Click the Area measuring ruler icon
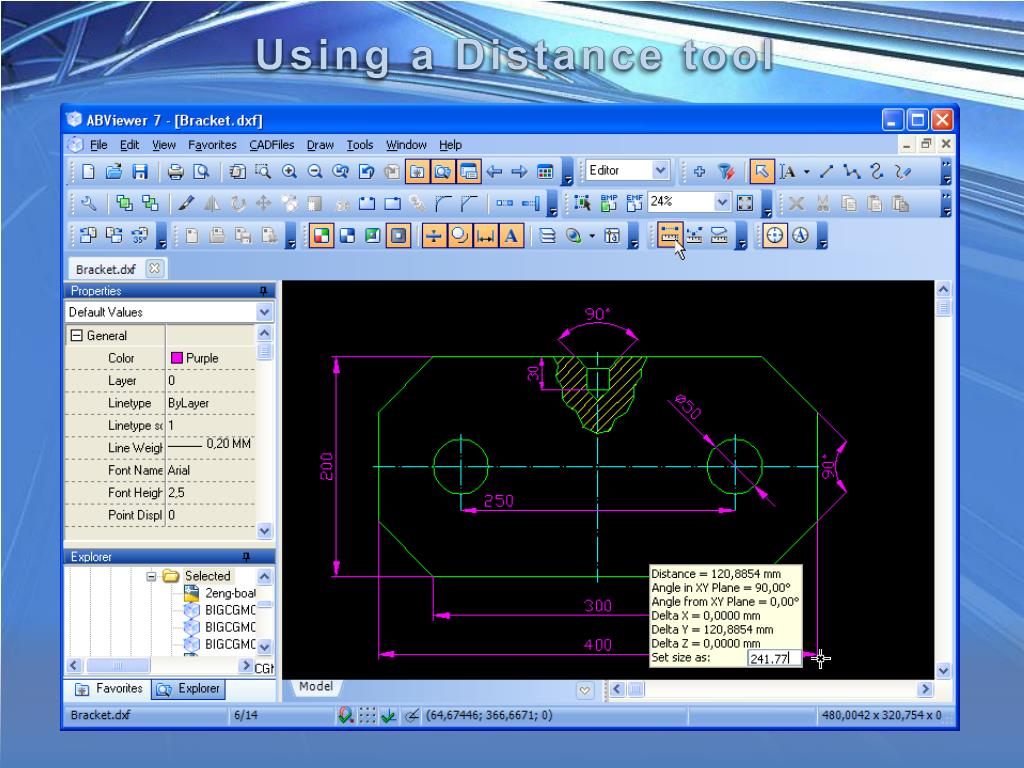Image resolution: width=1024 pixels, height=768 pixels. [719, 236]
